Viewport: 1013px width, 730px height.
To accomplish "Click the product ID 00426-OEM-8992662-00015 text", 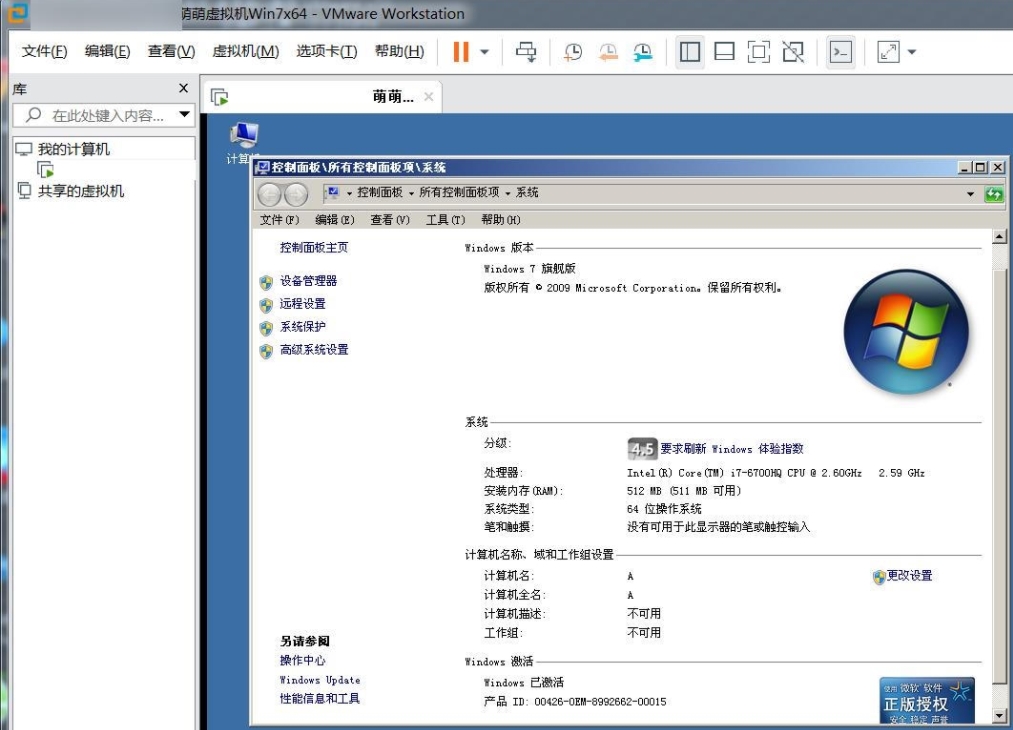I will [600, 702].
